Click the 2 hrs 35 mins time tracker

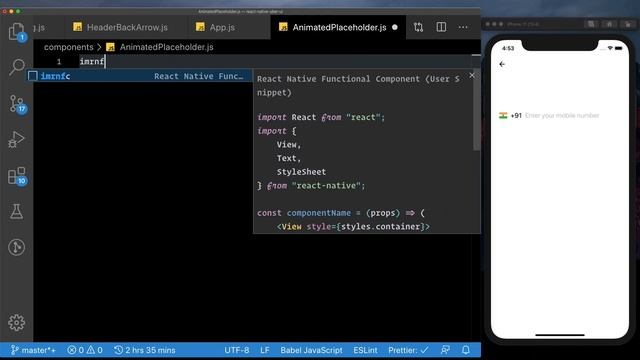click(x=144, y=350)
